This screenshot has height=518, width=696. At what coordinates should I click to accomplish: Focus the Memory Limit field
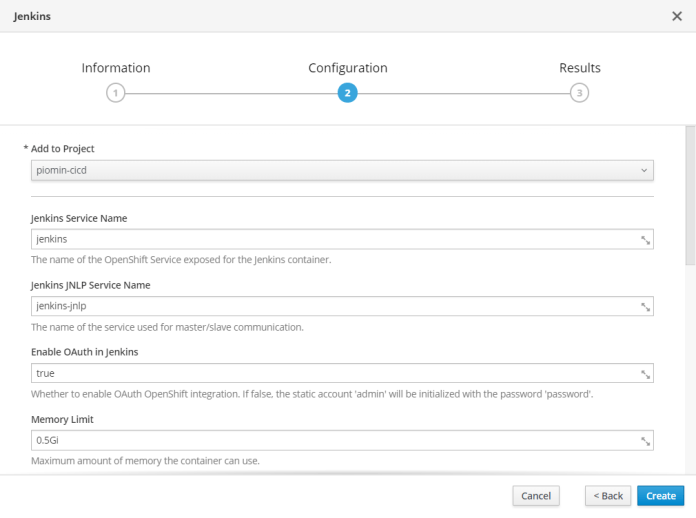click(342, 440)
